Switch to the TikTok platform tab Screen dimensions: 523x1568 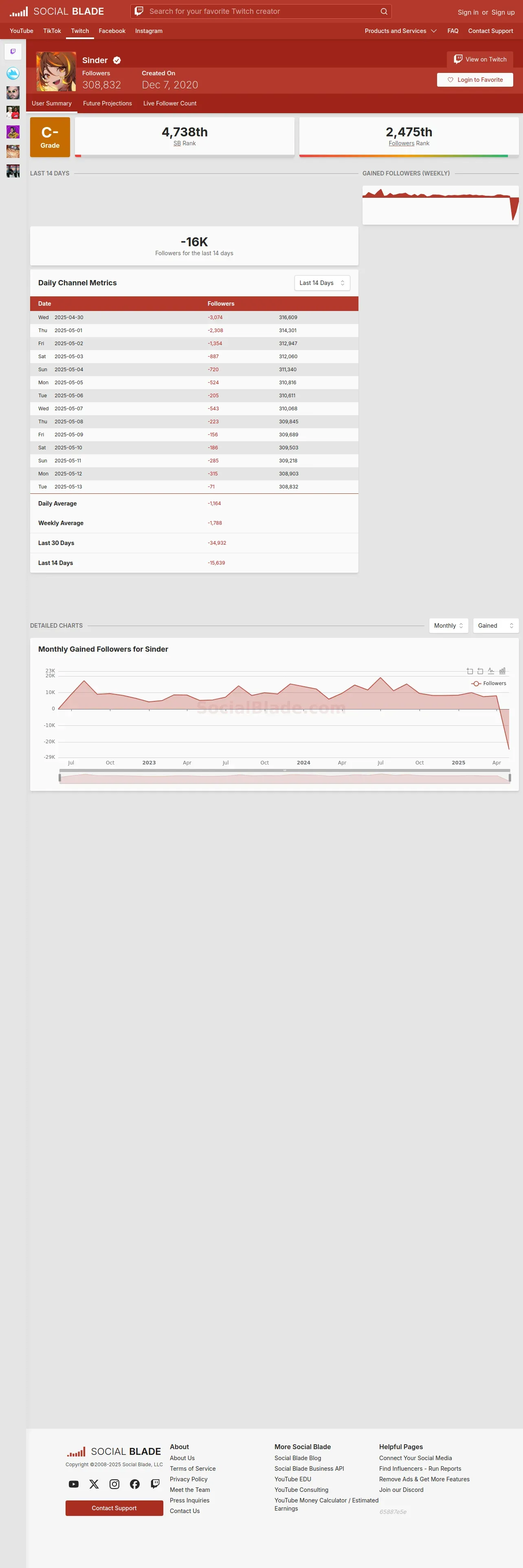click(x=52, y=31)
